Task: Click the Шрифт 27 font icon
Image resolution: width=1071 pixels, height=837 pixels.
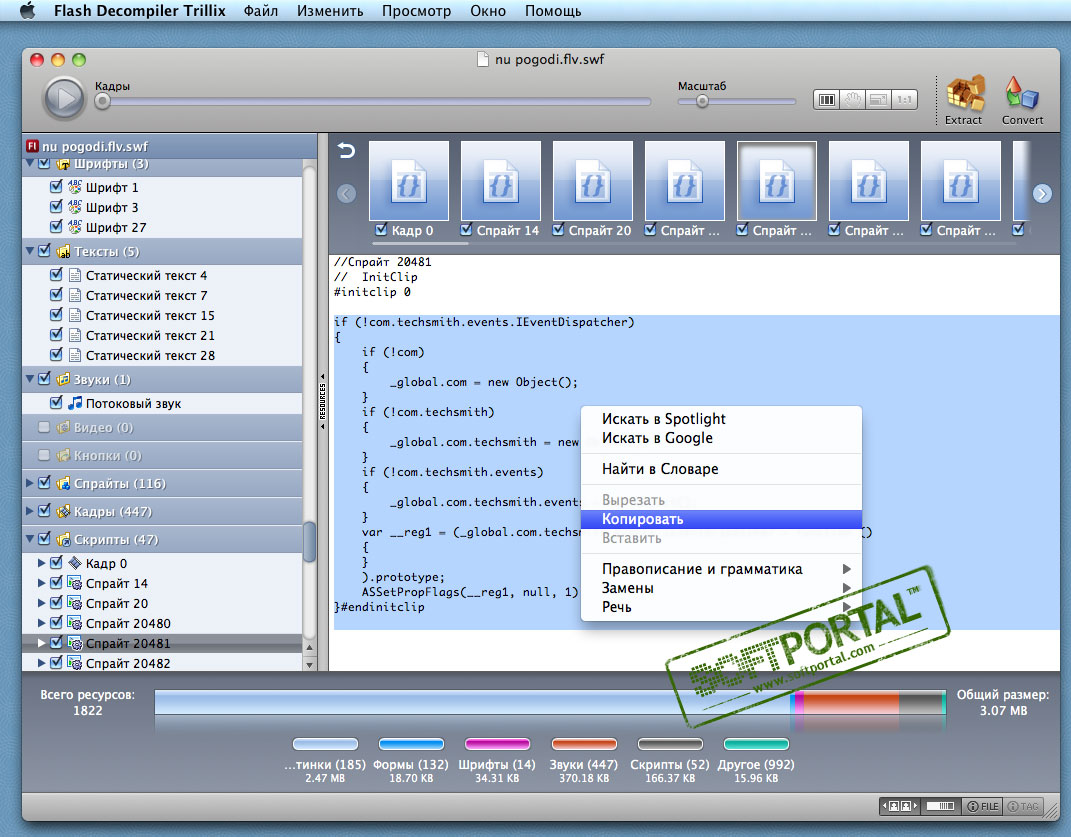Action: (74, 227)
